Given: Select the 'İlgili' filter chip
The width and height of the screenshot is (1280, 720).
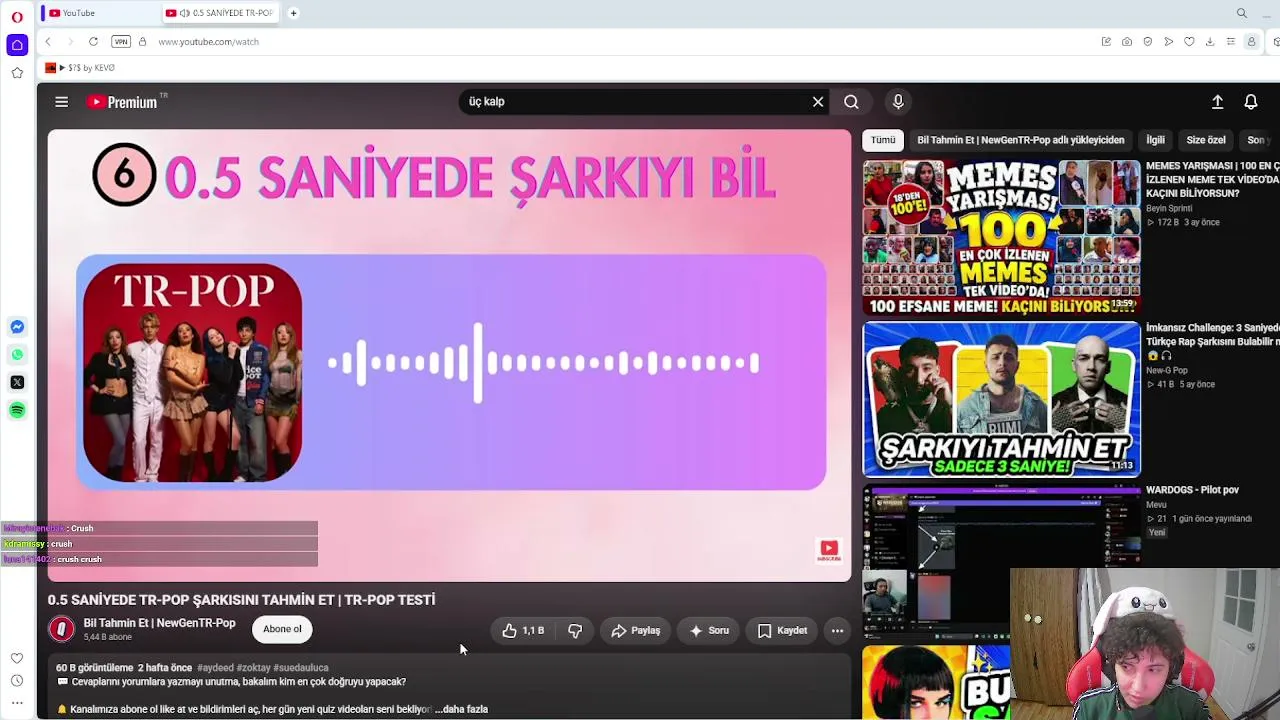Looking at the screenshot, I should point(1155,140).
